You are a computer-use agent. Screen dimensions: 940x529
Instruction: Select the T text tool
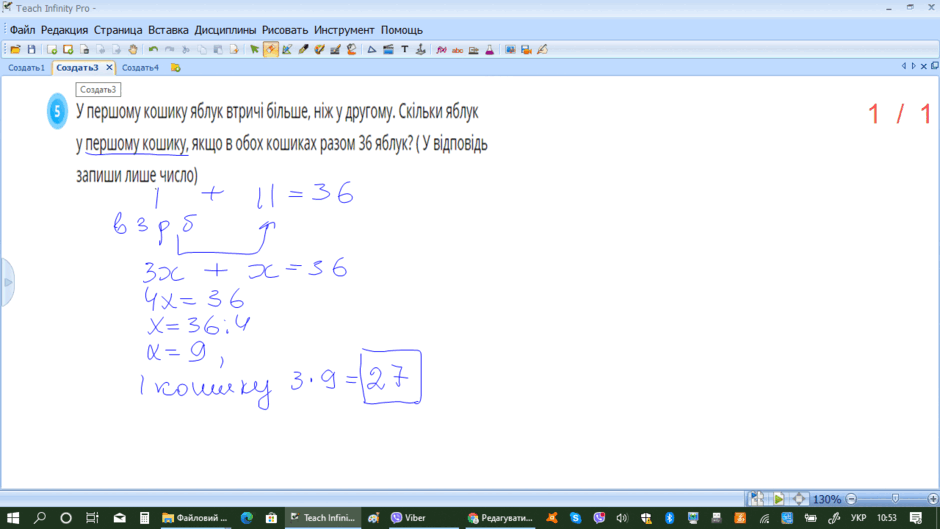[x=405, y=50]
